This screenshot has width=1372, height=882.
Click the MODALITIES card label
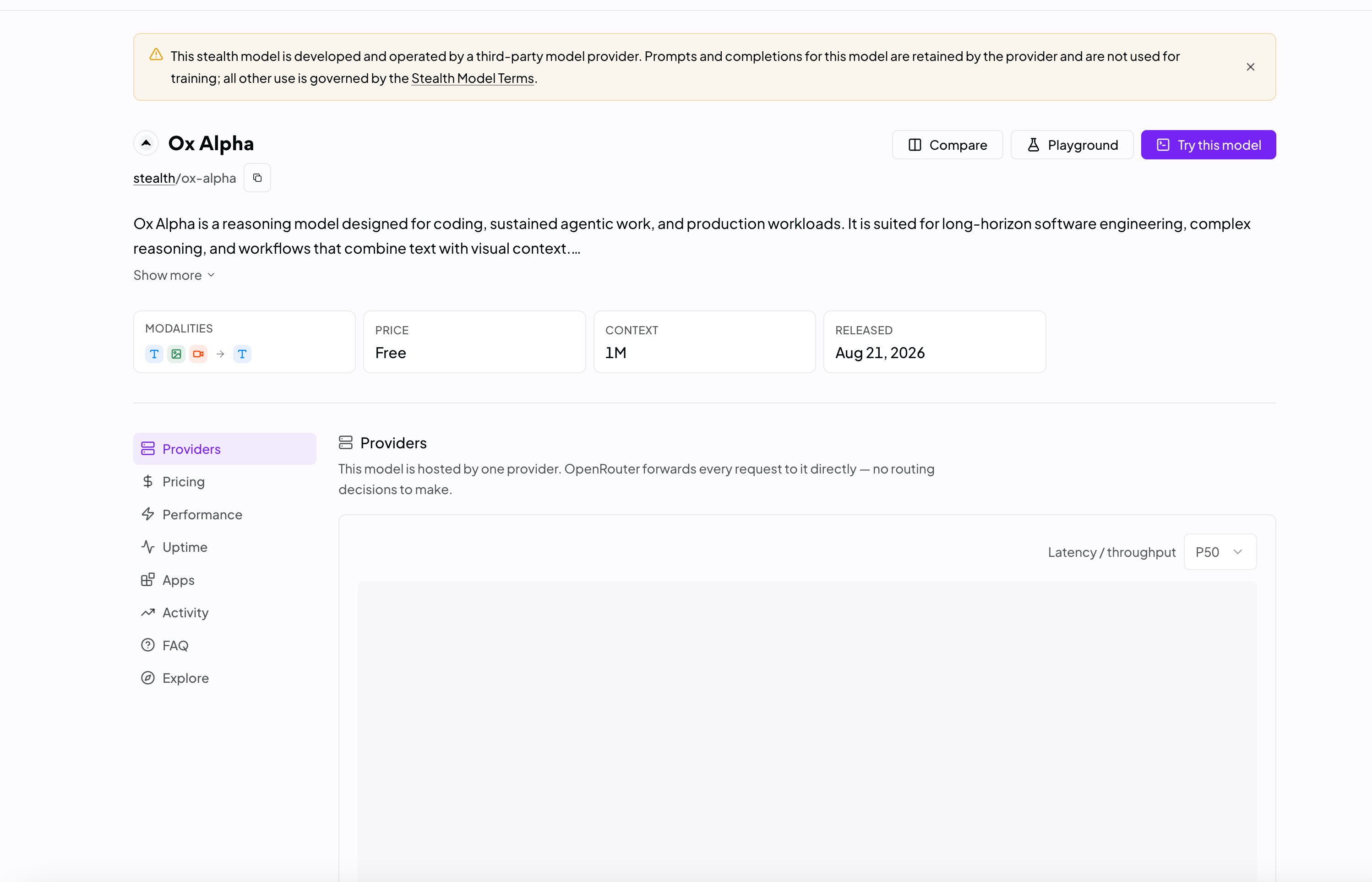pos(179,329)
